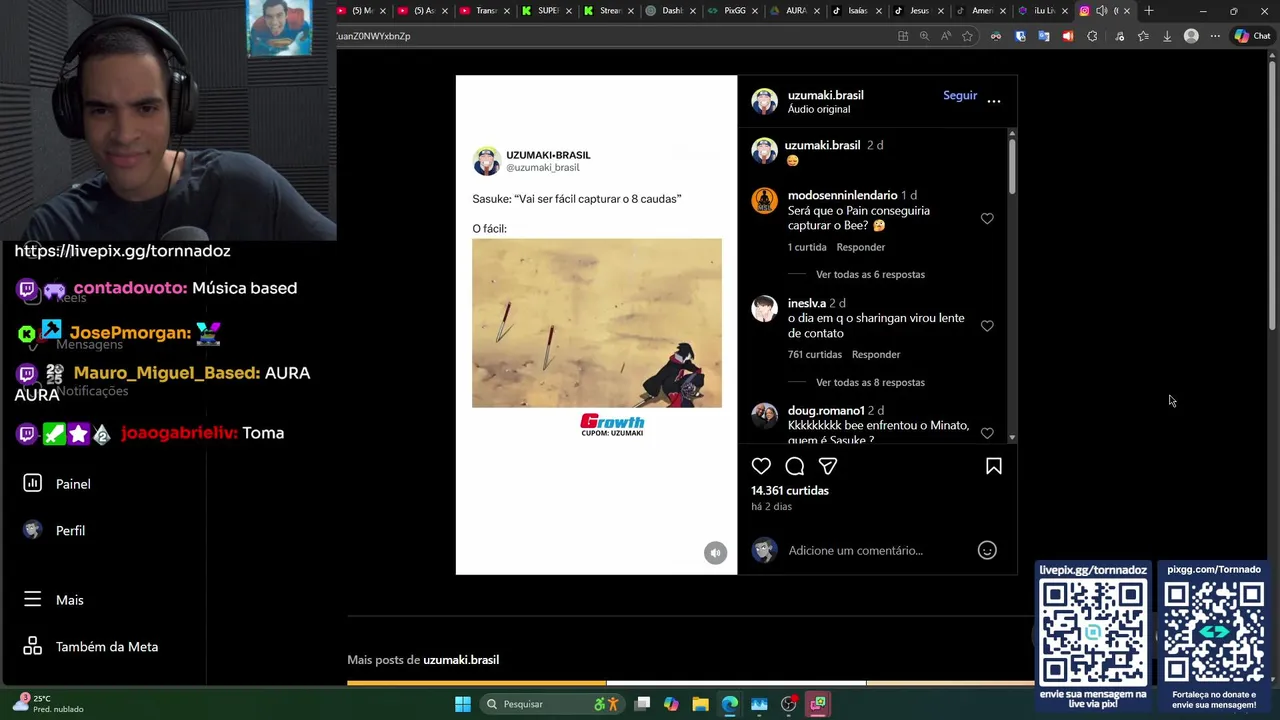Image resolution: width=1280 pixels, height=720 pixels.
Task: Open Microsoft Edge from taskbar
Action: pyautogui.click(x=730, y=704)
